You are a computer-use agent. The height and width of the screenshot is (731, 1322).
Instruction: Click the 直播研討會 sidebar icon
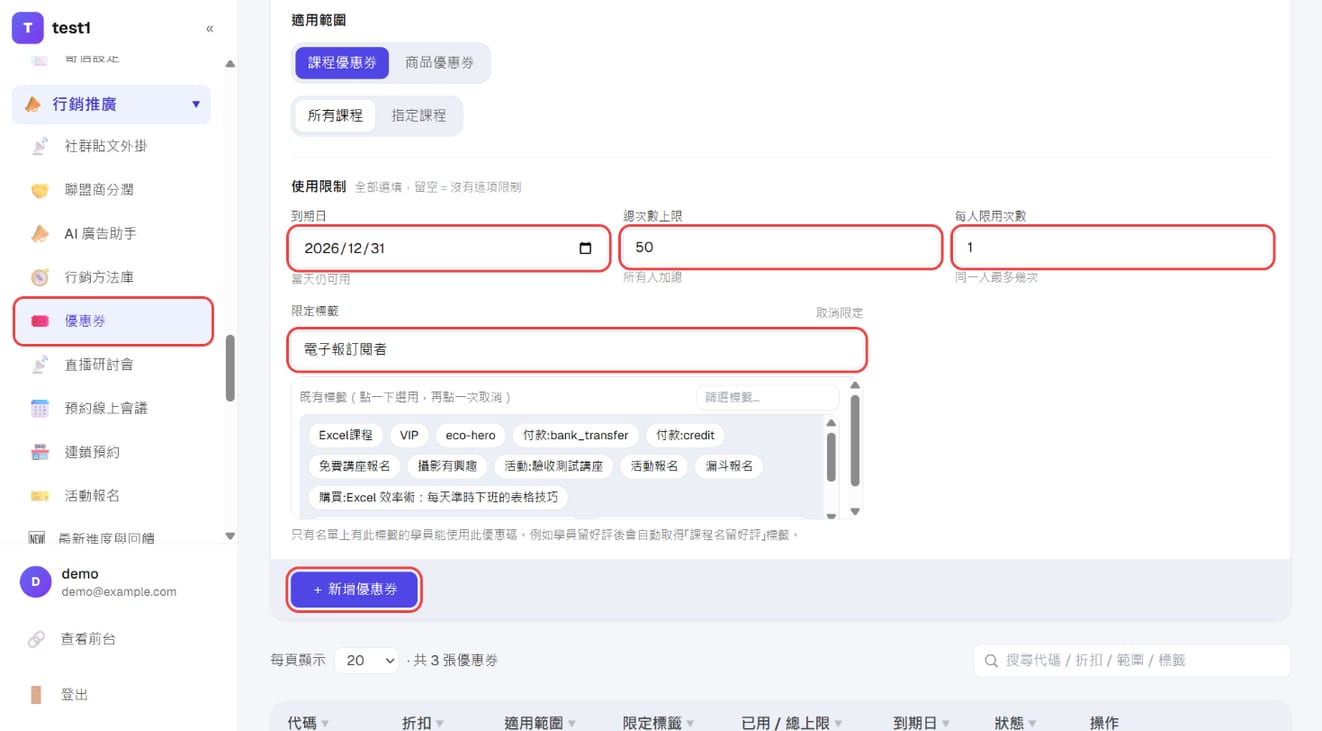[40, 365]
